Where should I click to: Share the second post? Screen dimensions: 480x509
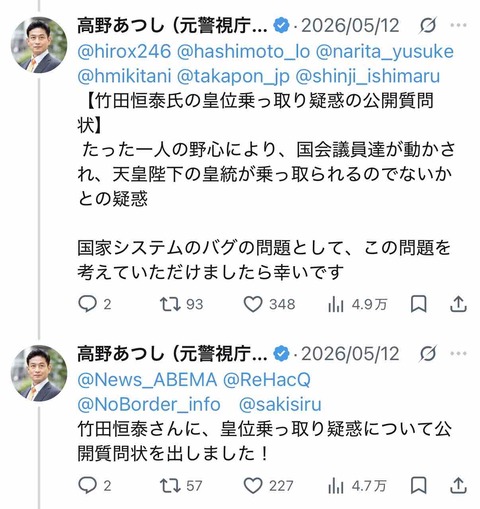pos(458,485)
